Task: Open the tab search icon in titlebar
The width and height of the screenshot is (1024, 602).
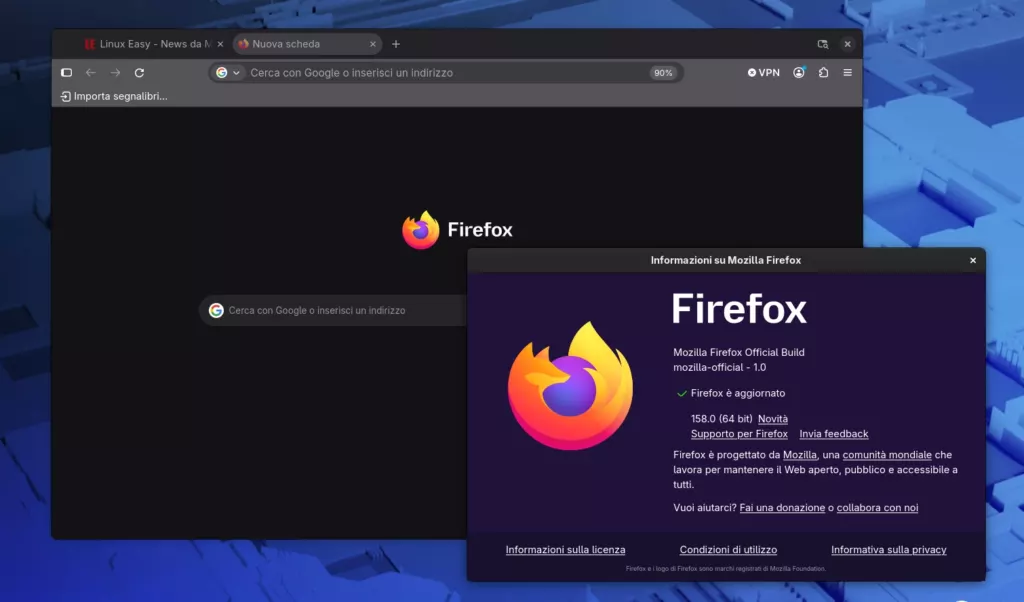Action: pos(823,44)
